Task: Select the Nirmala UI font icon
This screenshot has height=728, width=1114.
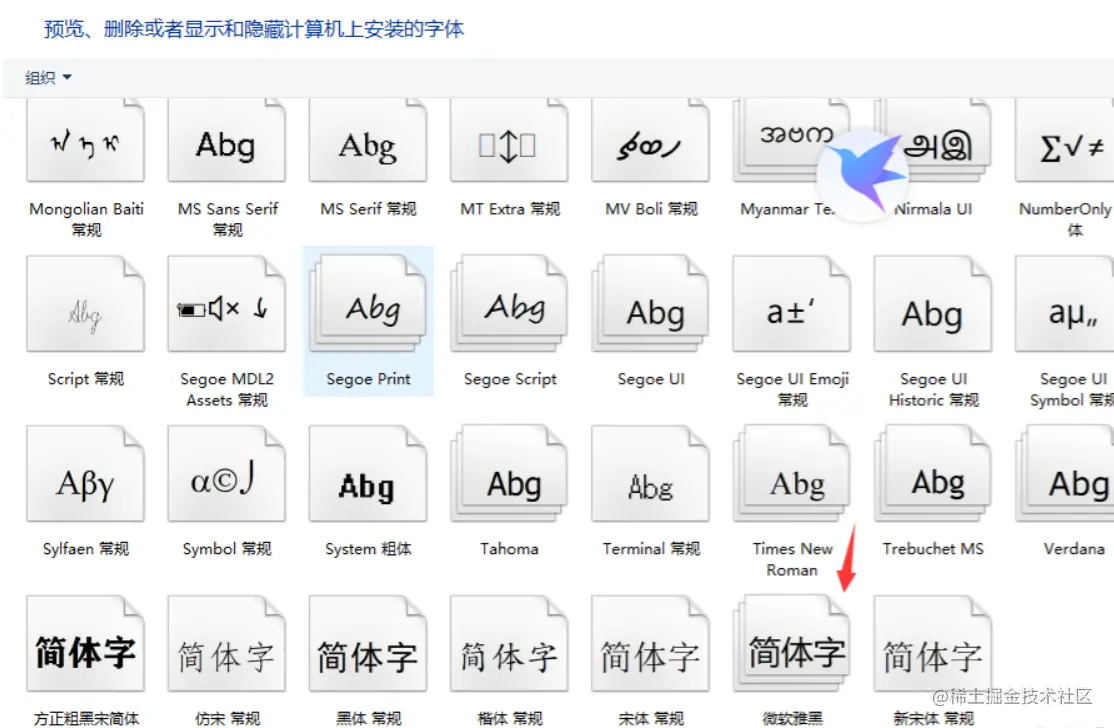Action: 933,141
